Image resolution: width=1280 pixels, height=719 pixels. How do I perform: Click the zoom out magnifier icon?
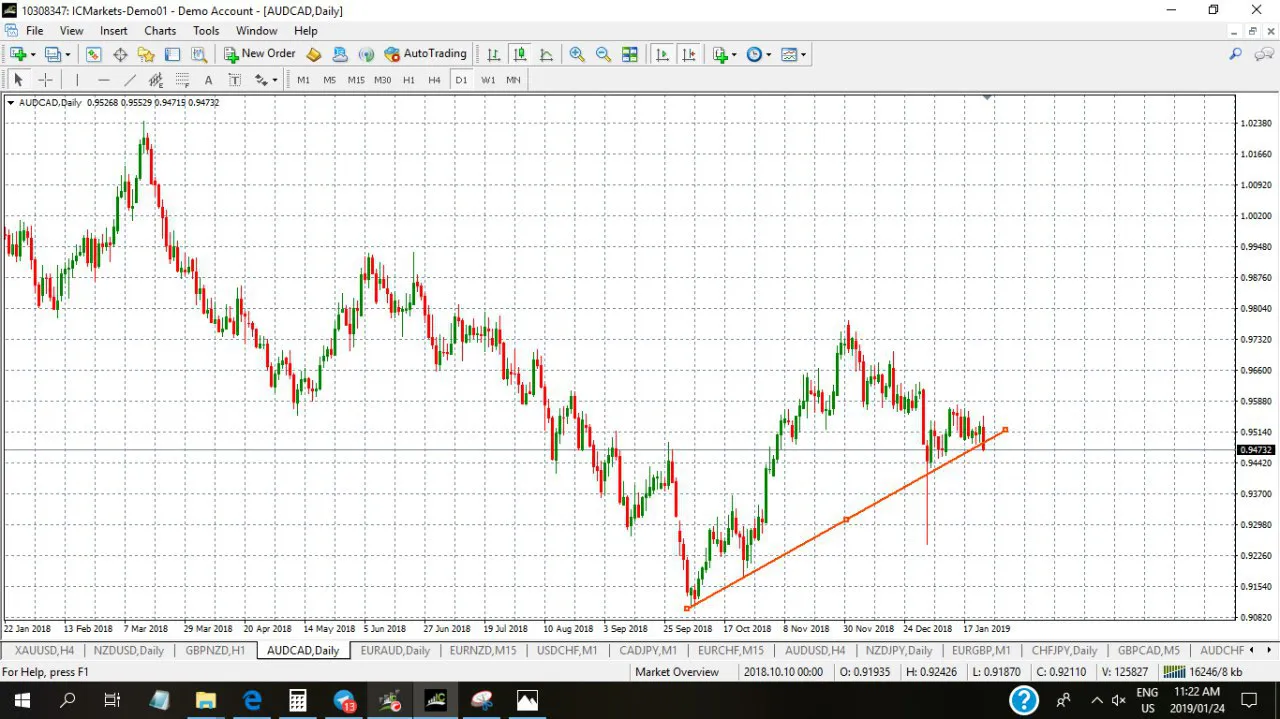coord(603,54)
